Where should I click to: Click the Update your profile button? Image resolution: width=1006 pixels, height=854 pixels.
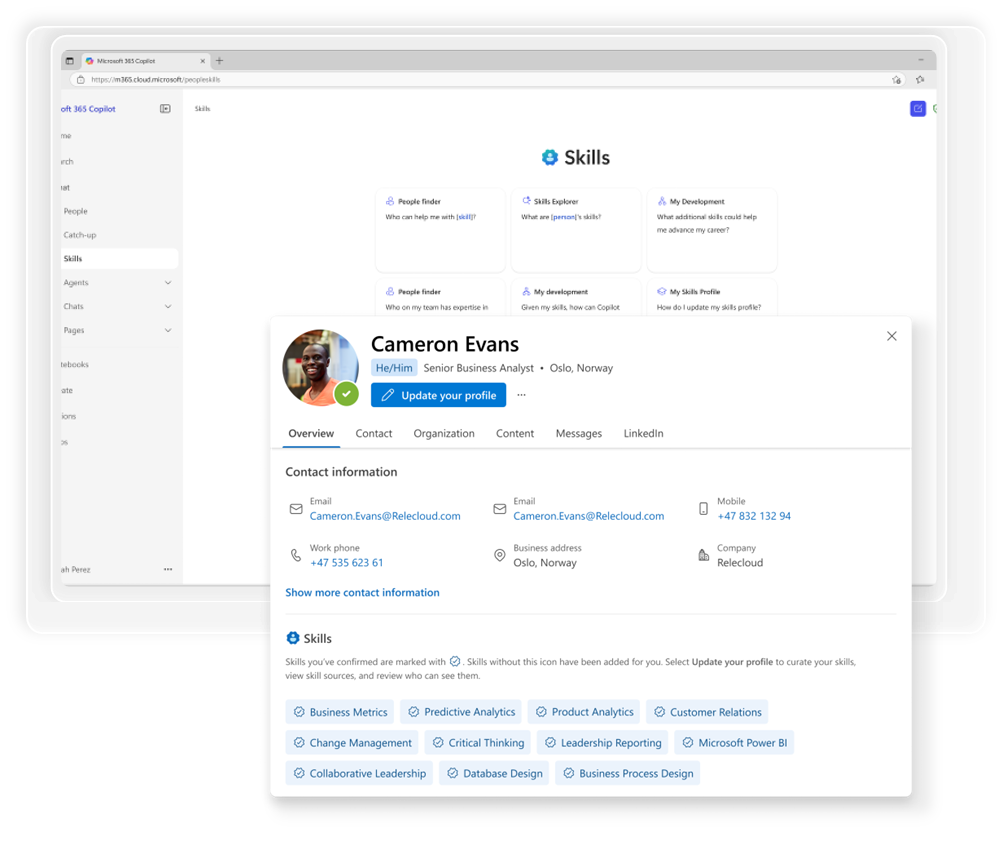point(438,395)
